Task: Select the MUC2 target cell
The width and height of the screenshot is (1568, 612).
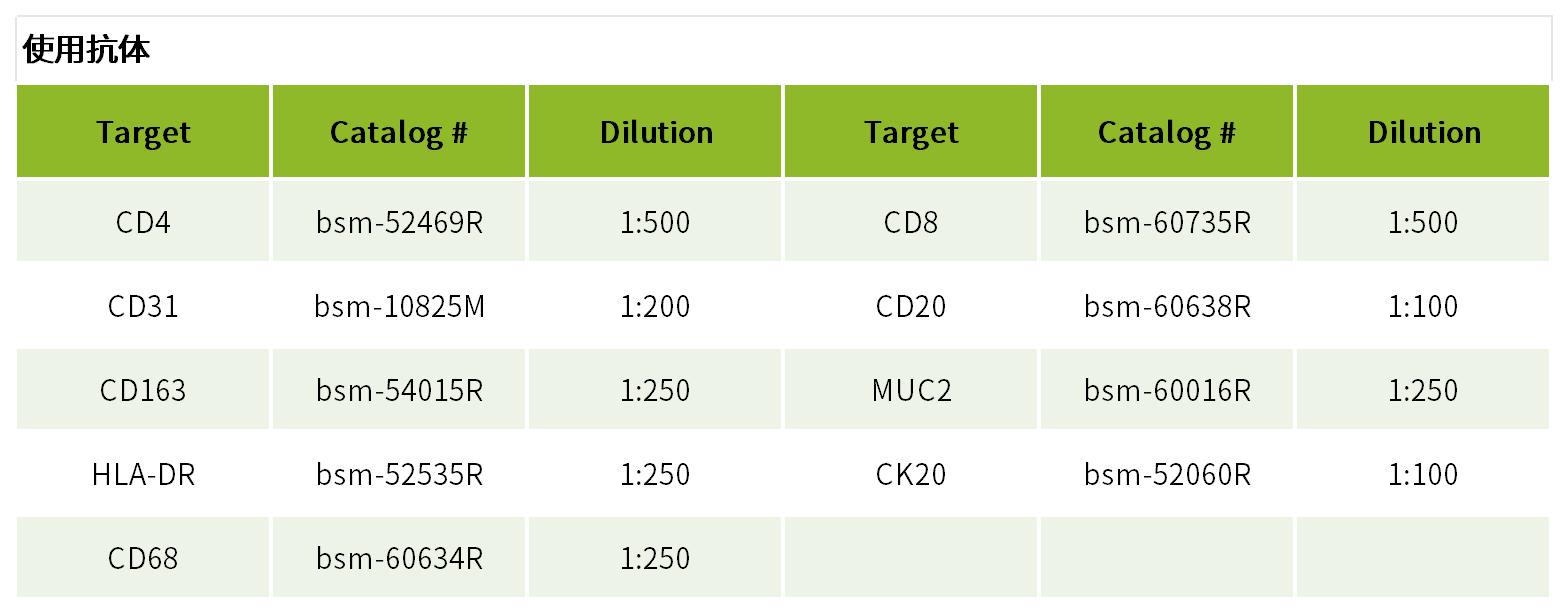Action: [911, 390]
